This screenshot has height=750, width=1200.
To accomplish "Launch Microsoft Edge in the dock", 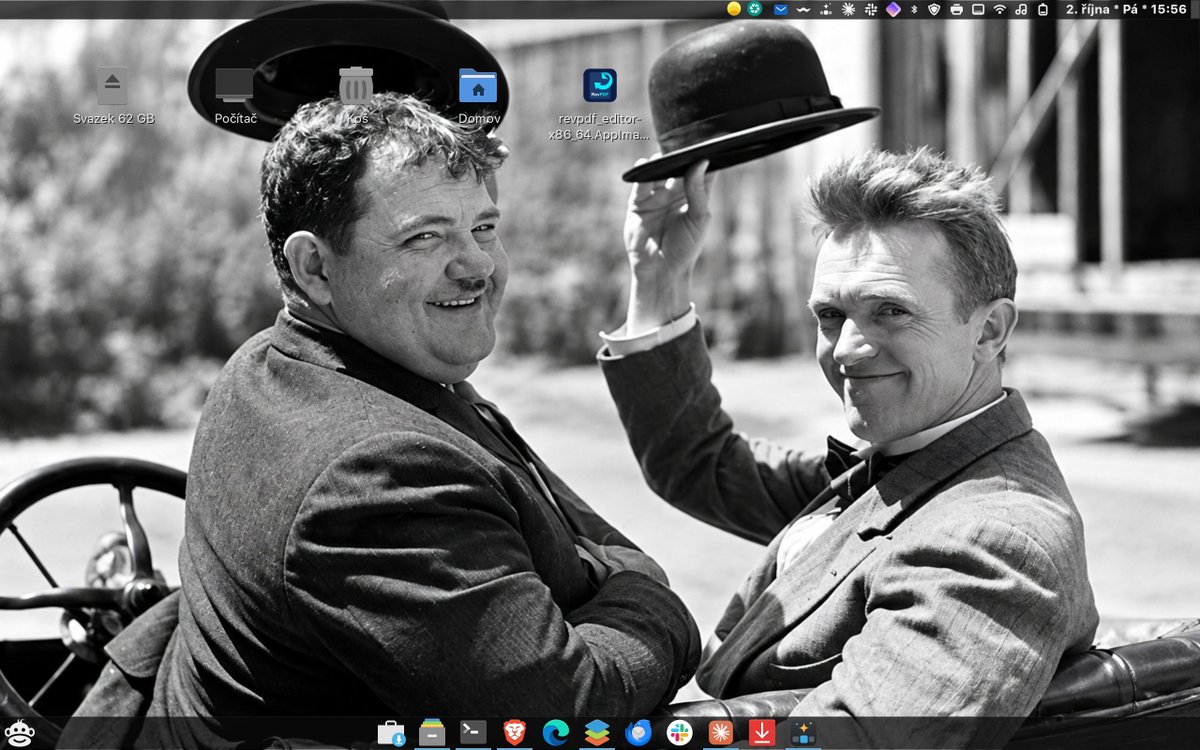I will (x=556, y=732).
